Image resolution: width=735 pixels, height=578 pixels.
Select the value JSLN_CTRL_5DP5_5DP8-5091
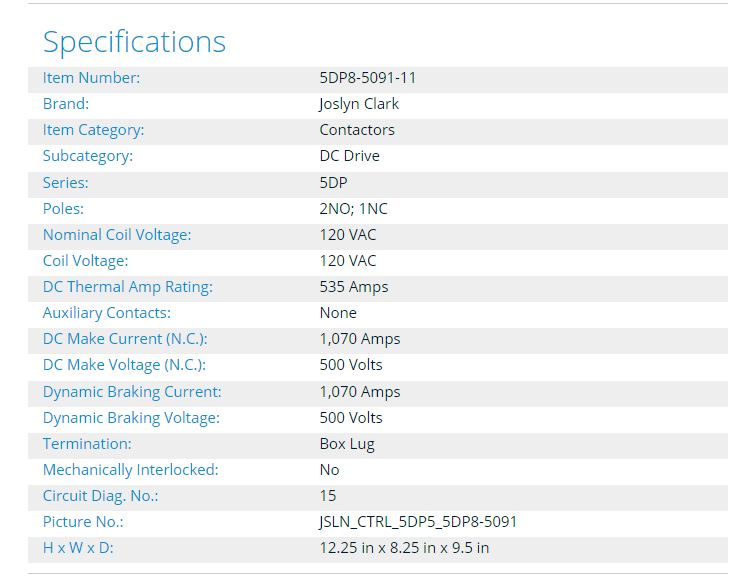tap(418, 522)
